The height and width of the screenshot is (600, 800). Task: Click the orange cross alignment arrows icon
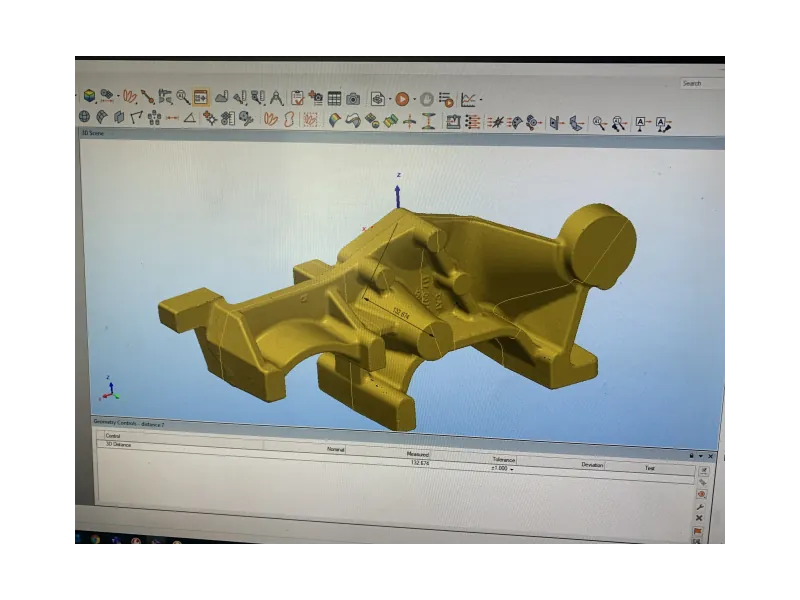tap(409, 121)
